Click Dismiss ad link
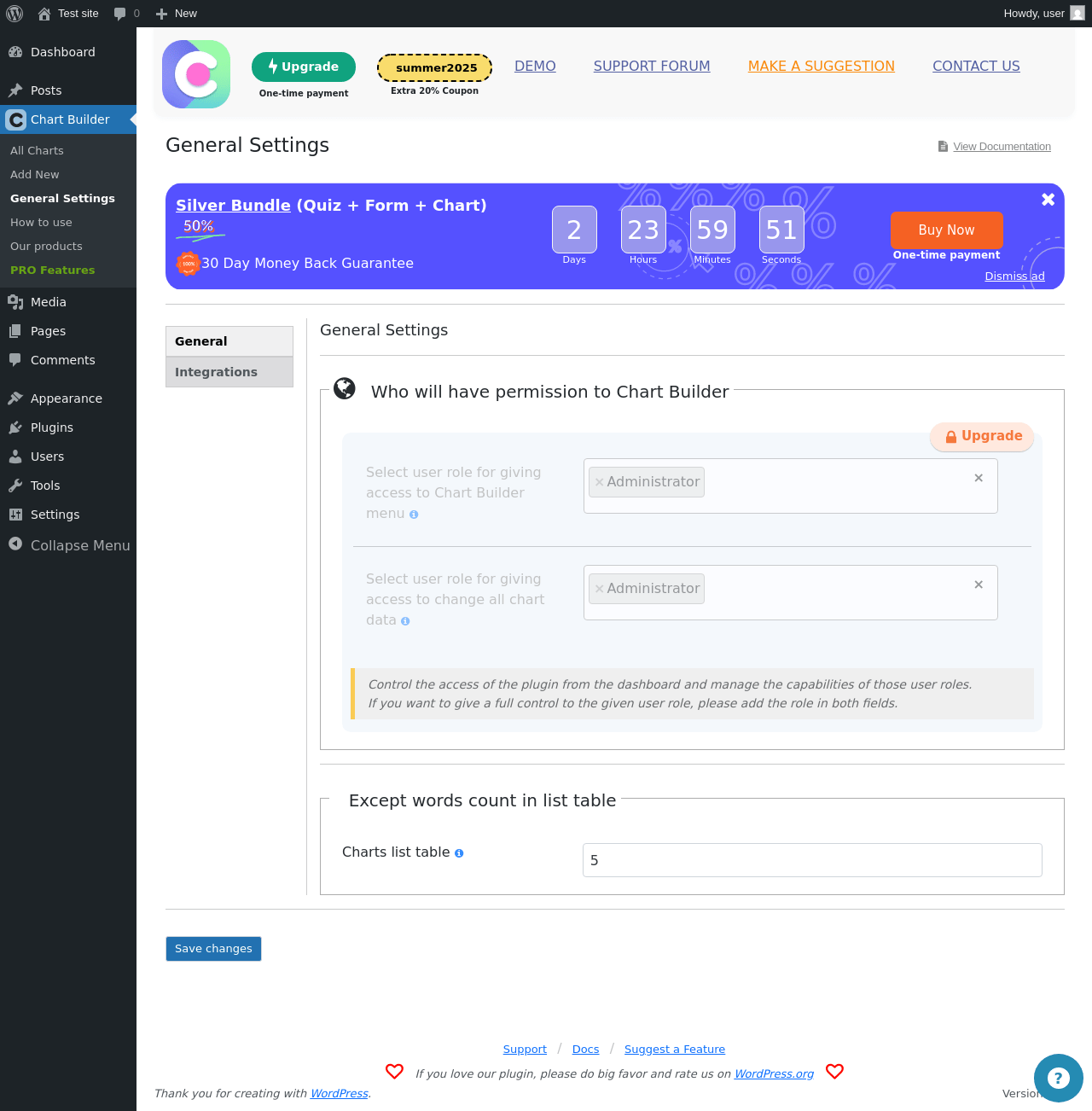 (1014, 276)
